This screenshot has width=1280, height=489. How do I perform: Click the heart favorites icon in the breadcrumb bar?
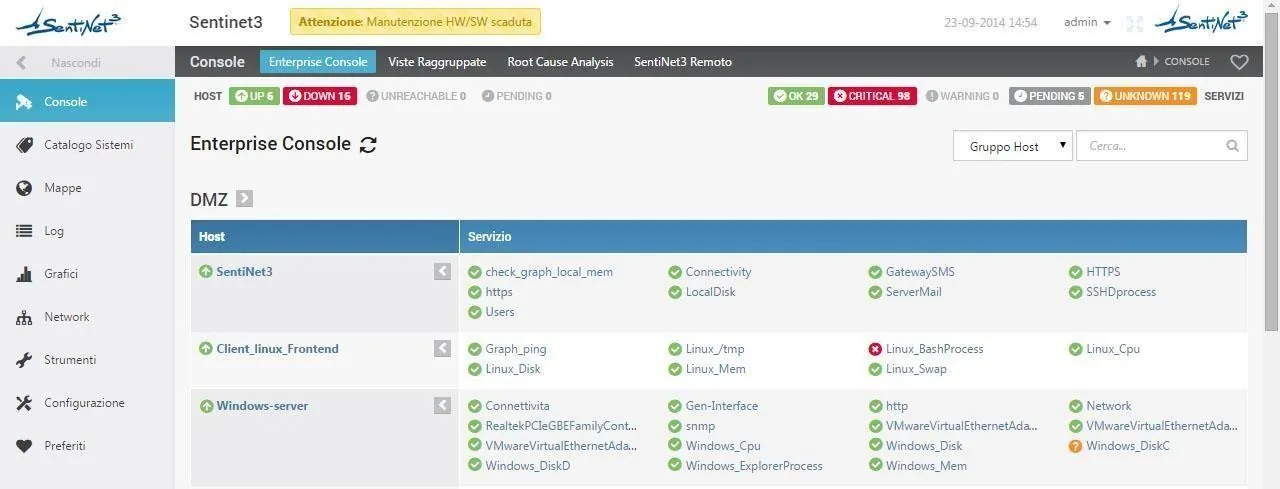click(x=1239, y=62)
